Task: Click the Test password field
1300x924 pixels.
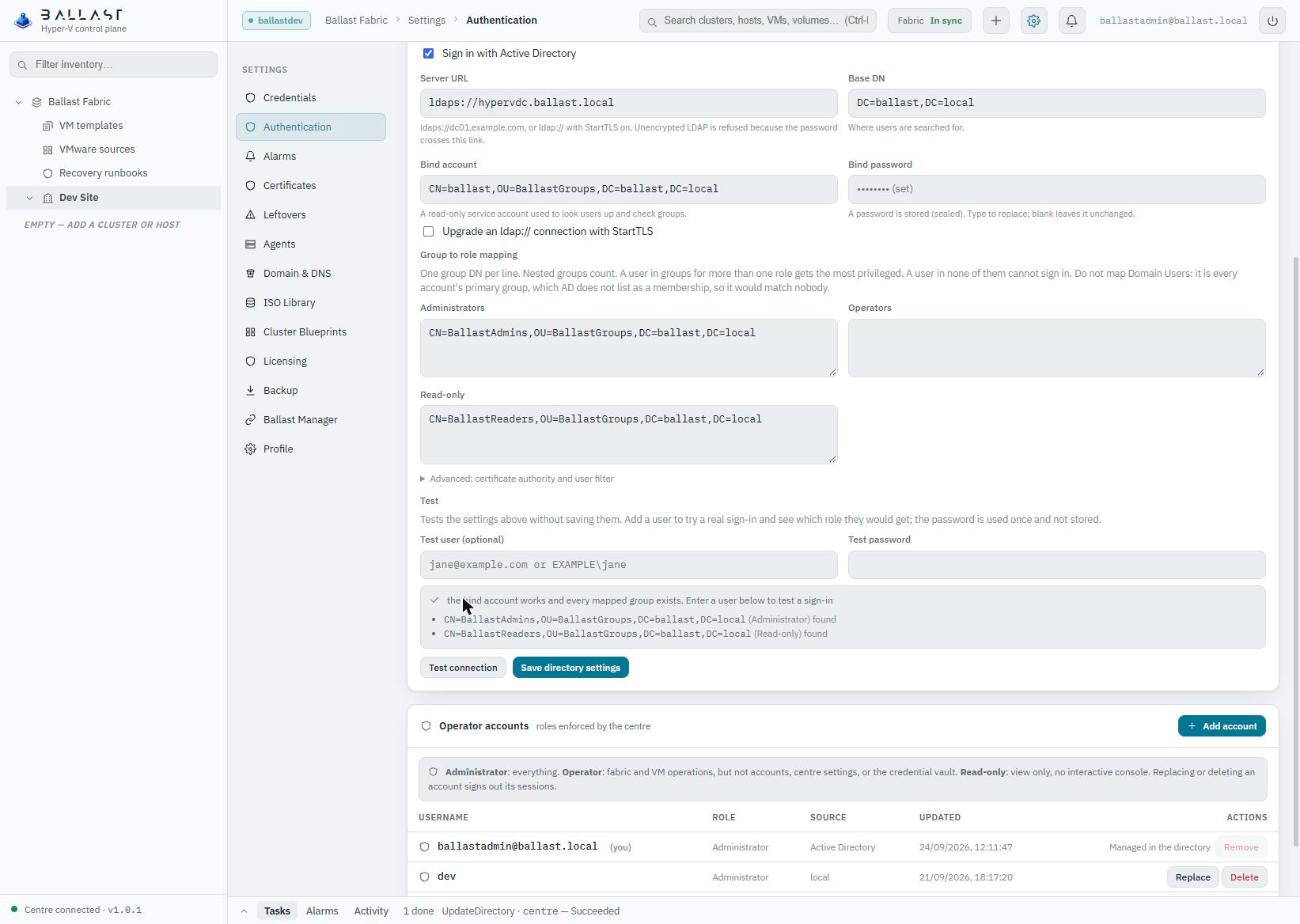Action: [x=1057, y=565]
